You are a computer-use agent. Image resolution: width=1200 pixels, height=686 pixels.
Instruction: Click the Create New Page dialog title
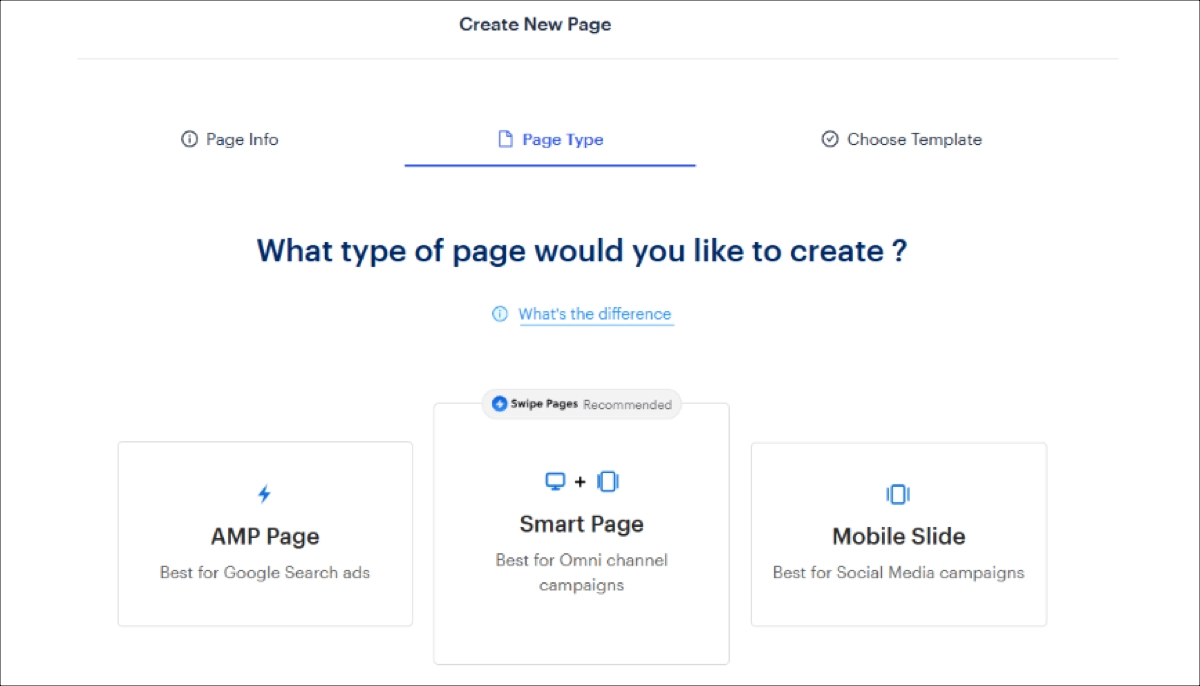click(x=534, y=23)
